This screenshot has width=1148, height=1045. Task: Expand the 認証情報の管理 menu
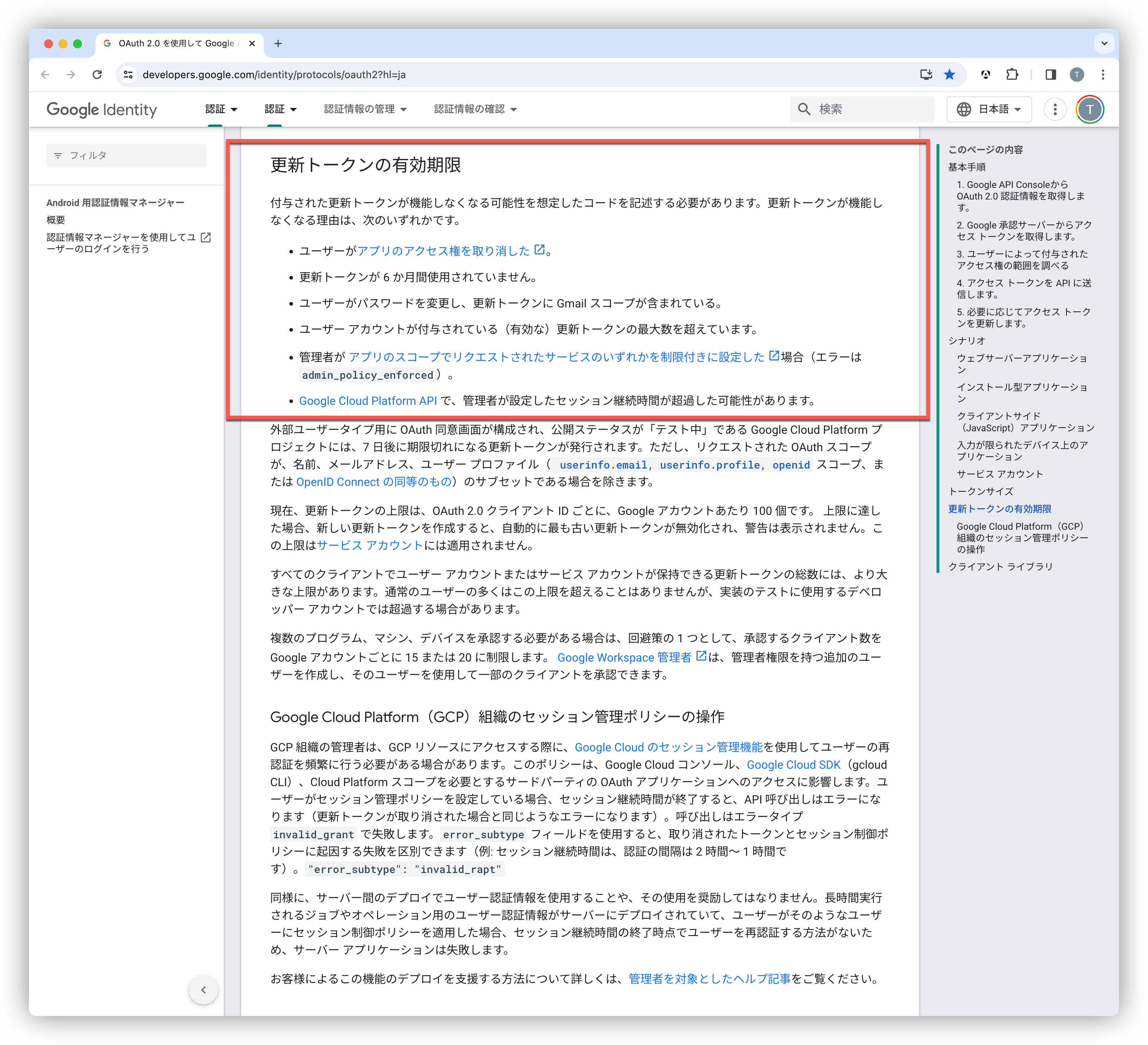click(365, 109)
